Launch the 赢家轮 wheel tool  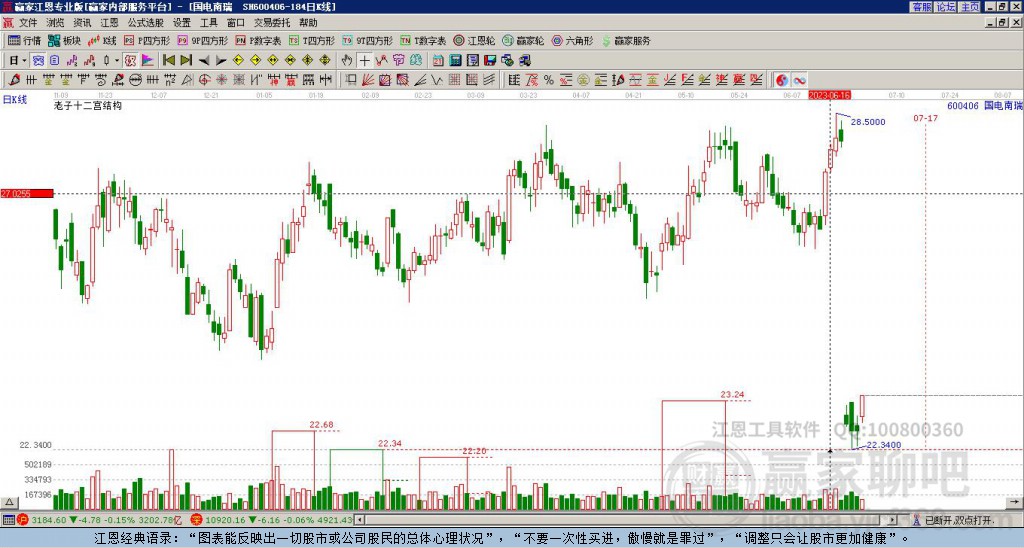tap(523, 40)
